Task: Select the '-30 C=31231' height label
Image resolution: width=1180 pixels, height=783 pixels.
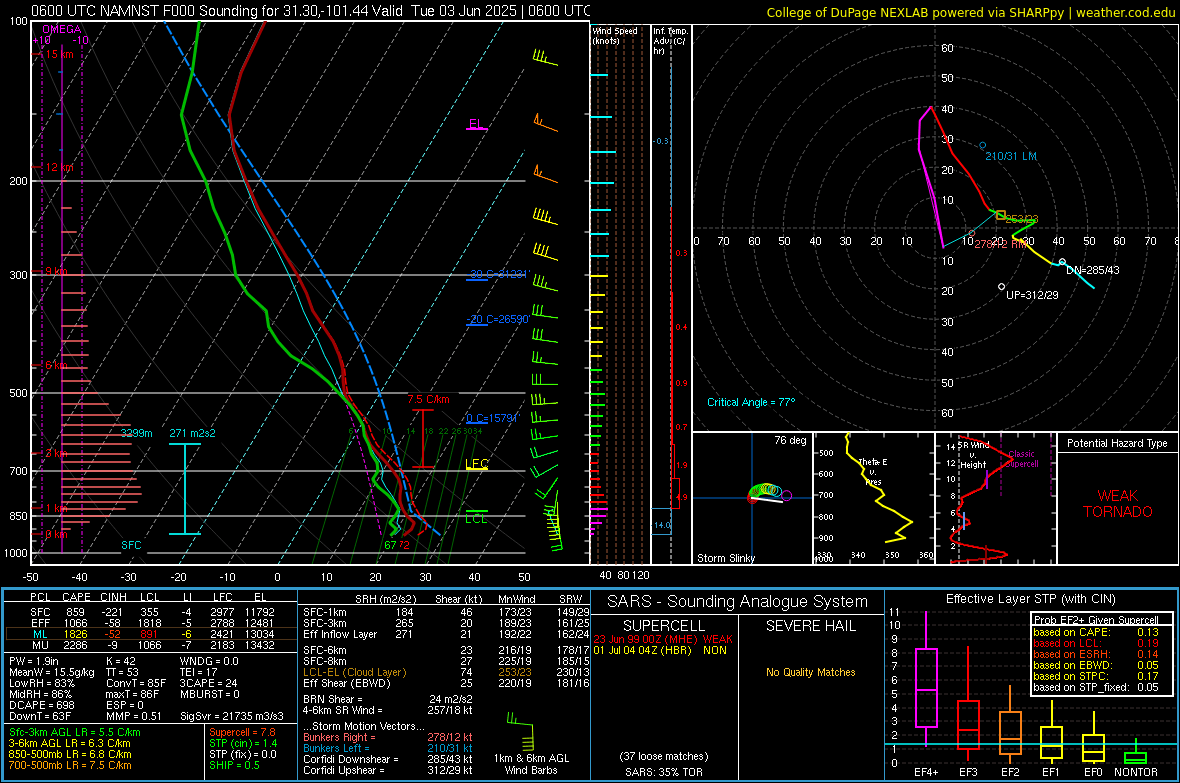Action: (x=498, y=274)
